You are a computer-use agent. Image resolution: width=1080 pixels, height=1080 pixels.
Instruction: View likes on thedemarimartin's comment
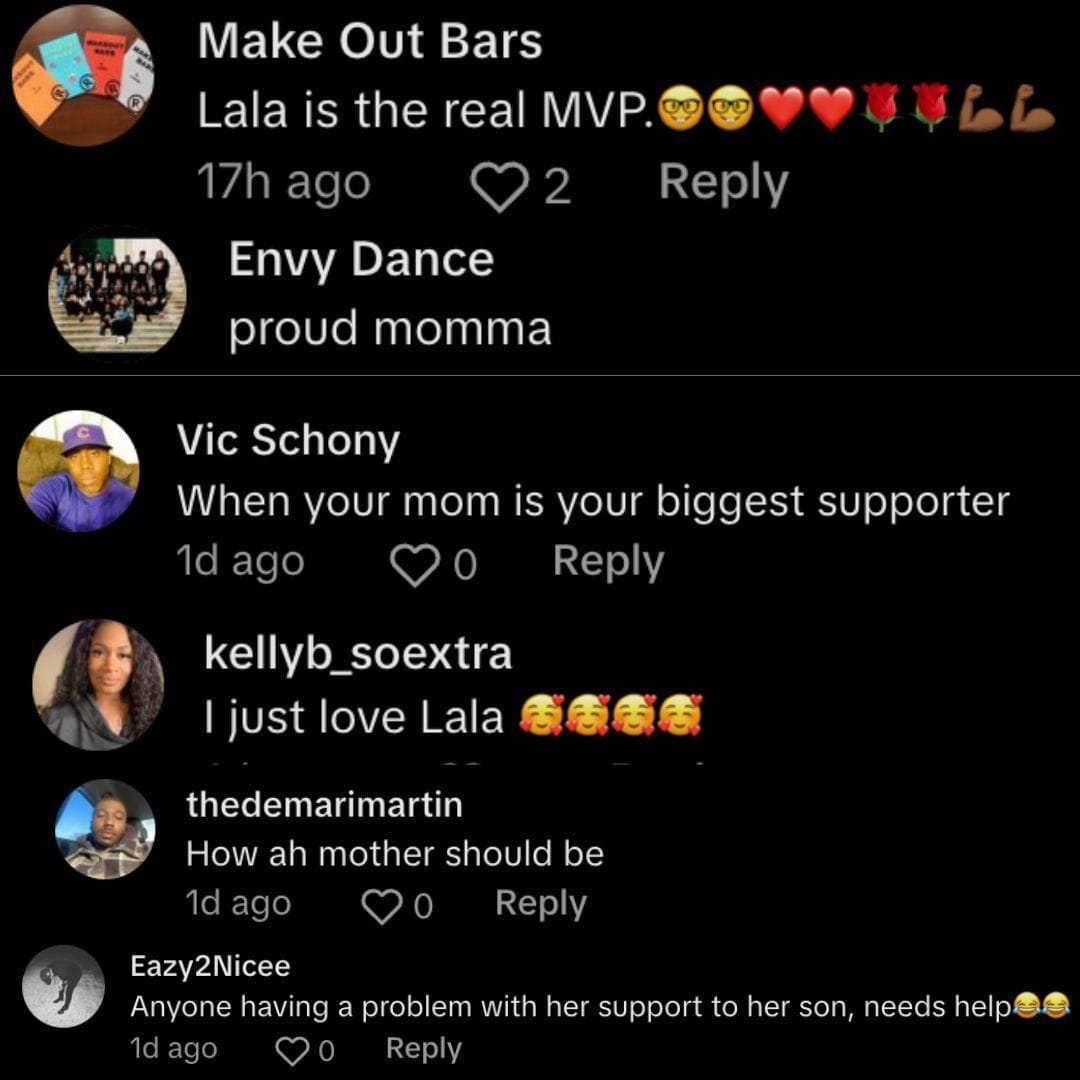[424, 904]
